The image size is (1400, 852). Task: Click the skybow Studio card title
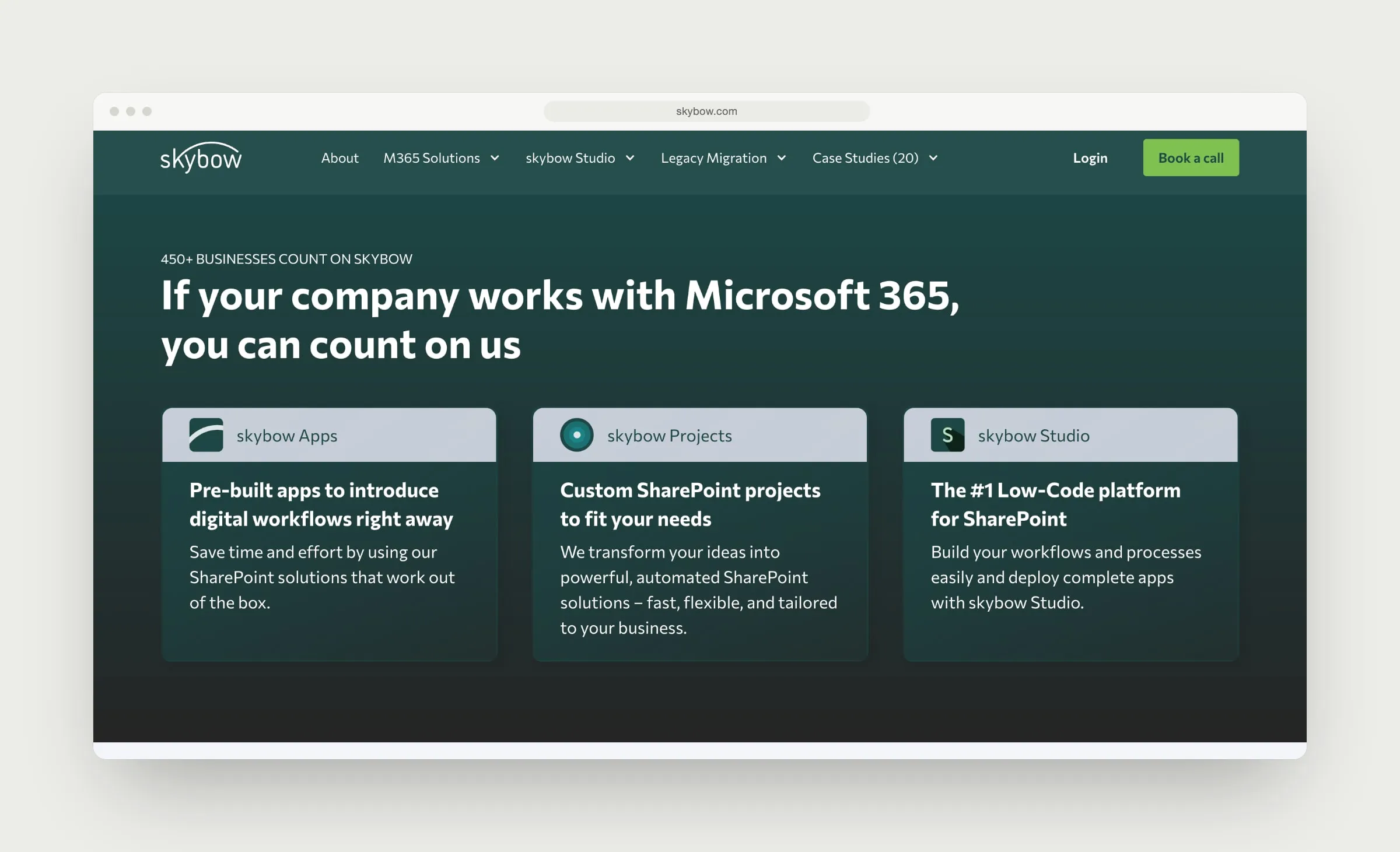click(x=1033, y=436)
